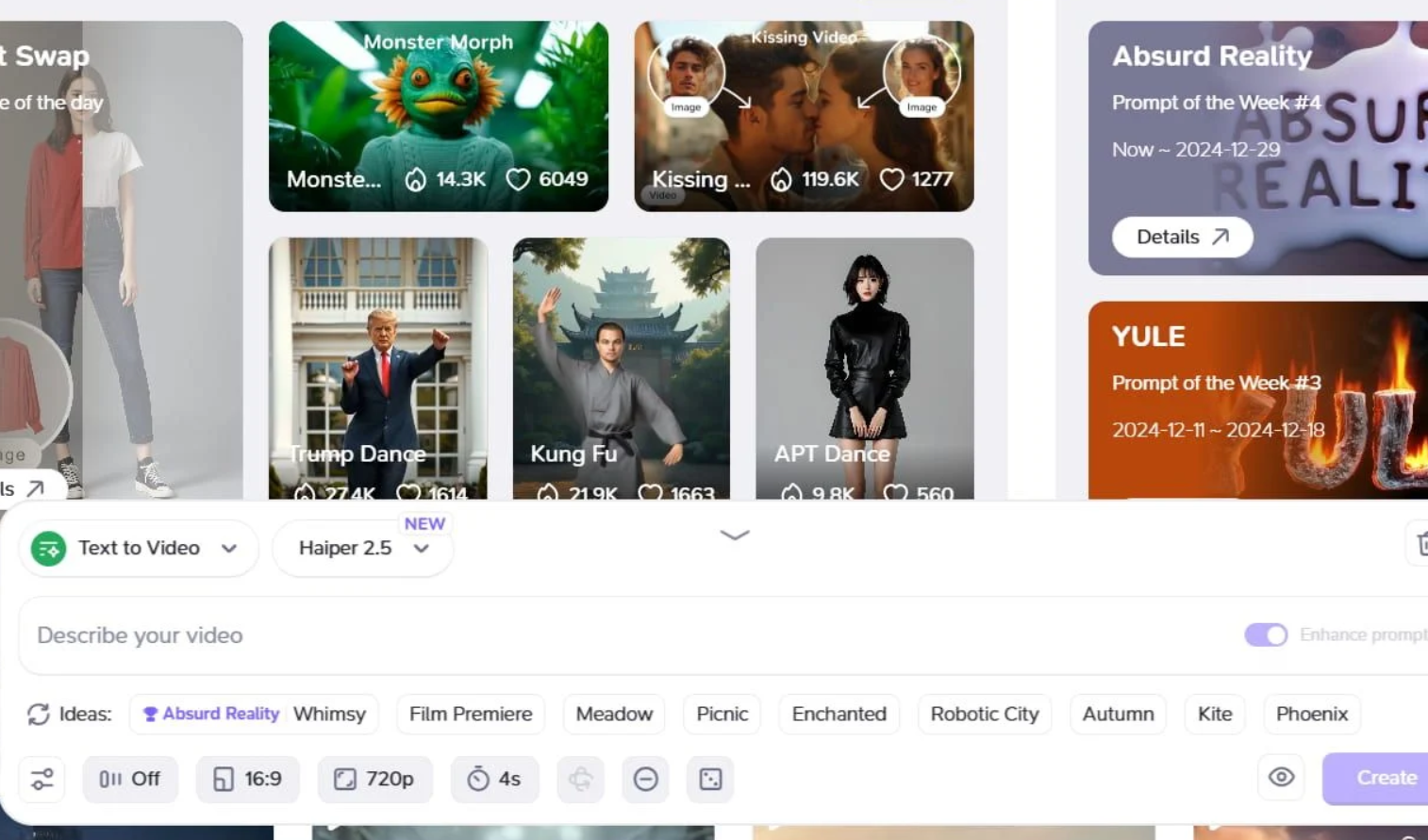This screenshot has height=840, width=1428.
Task: Click the heart icon on the Kissing Video card
Action: click(891, 179)
